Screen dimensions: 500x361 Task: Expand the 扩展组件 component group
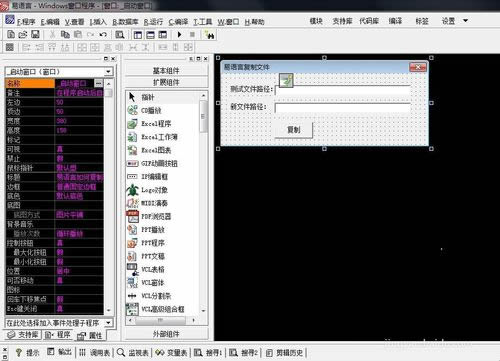coord(166,82)
